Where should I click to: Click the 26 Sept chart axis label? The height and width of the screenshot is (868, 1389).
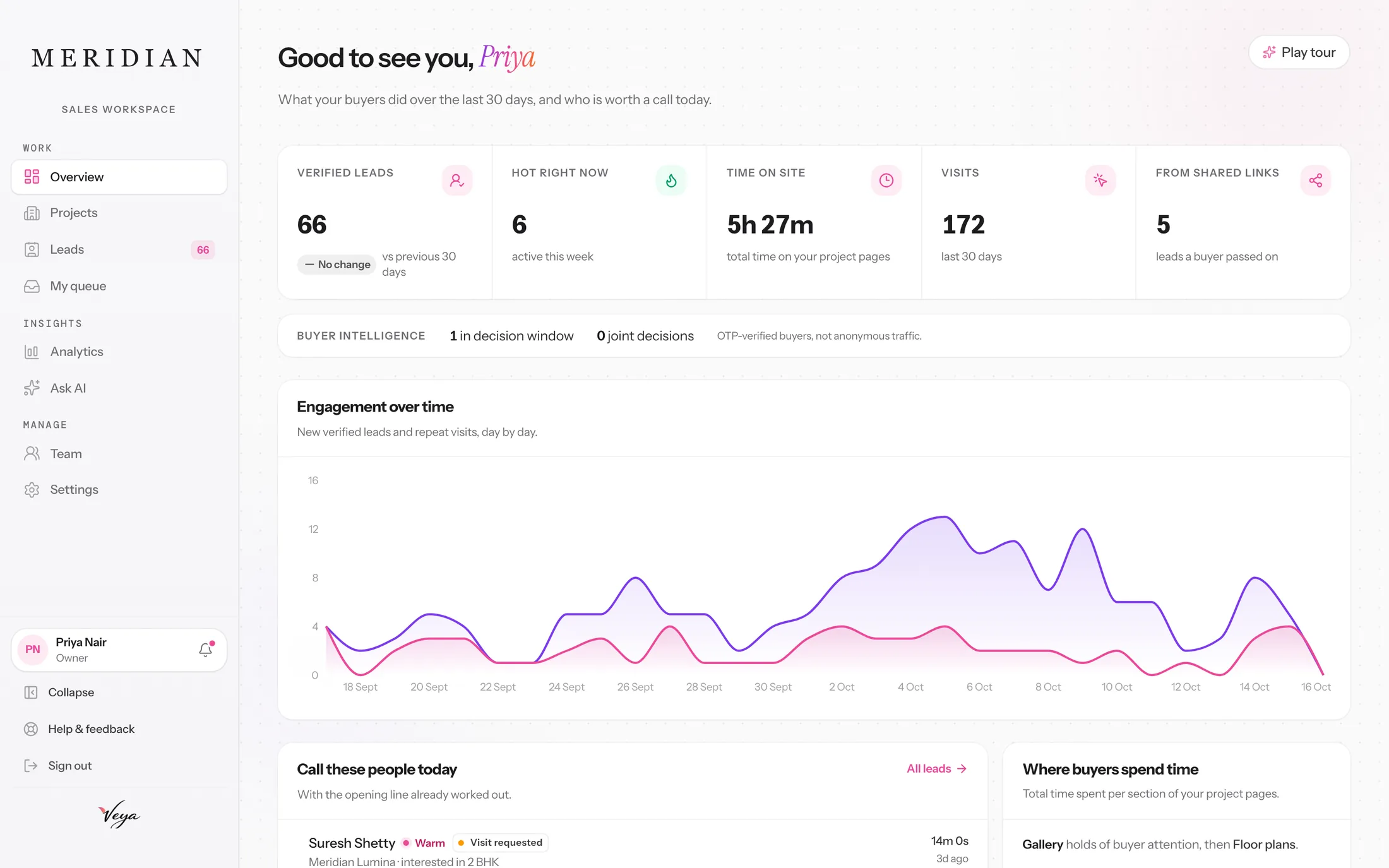635,687
